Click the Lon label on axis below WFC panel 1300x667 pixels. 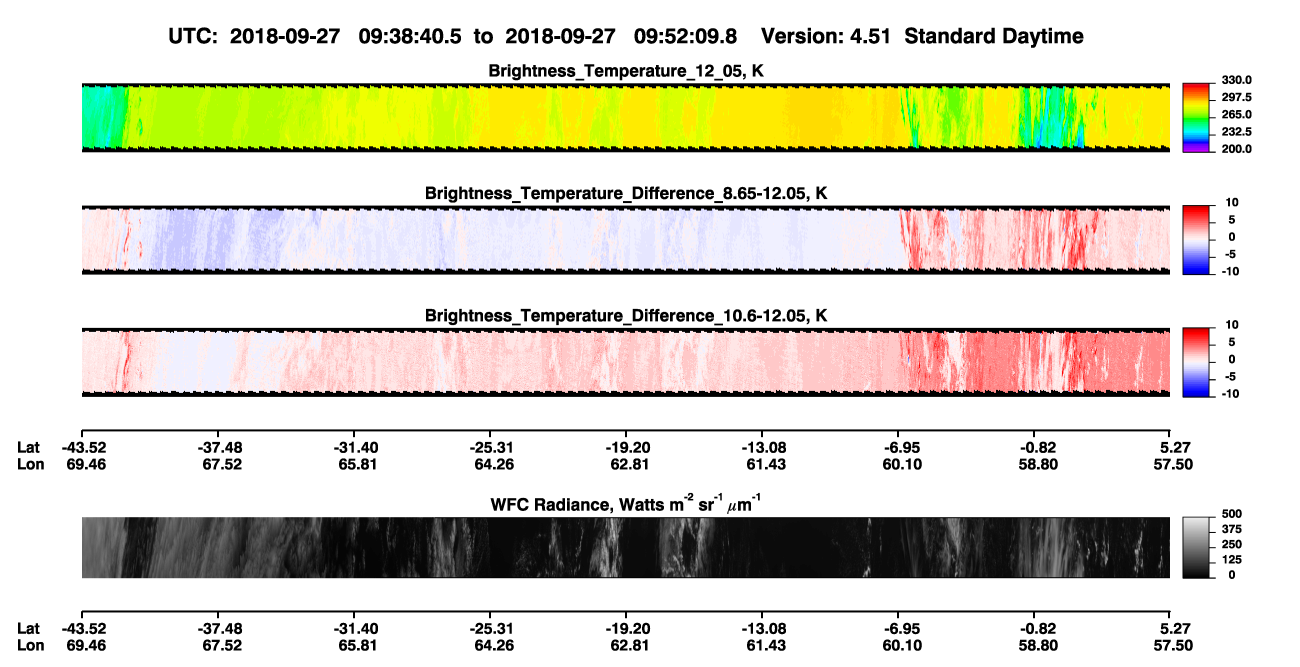(30, 645)
